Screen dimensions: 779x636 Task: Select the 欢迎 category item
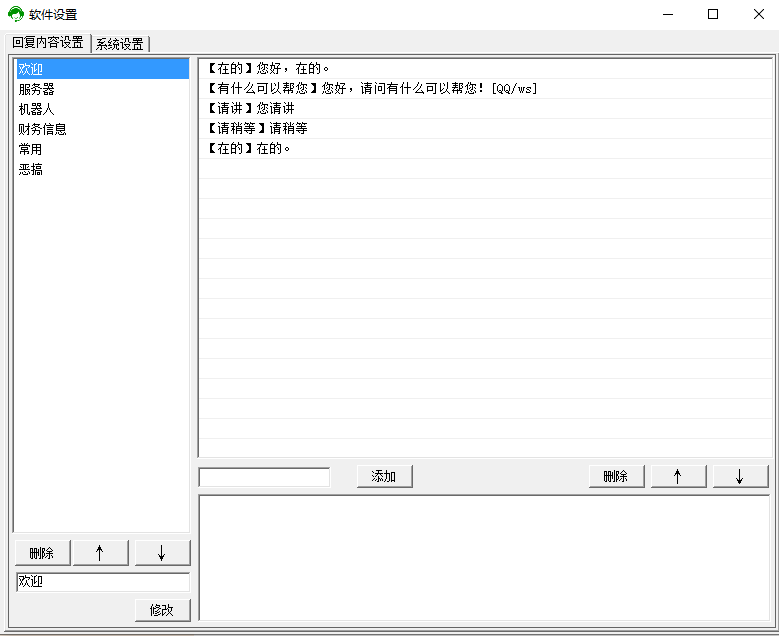pyautogui.click(x=31, y=69)
